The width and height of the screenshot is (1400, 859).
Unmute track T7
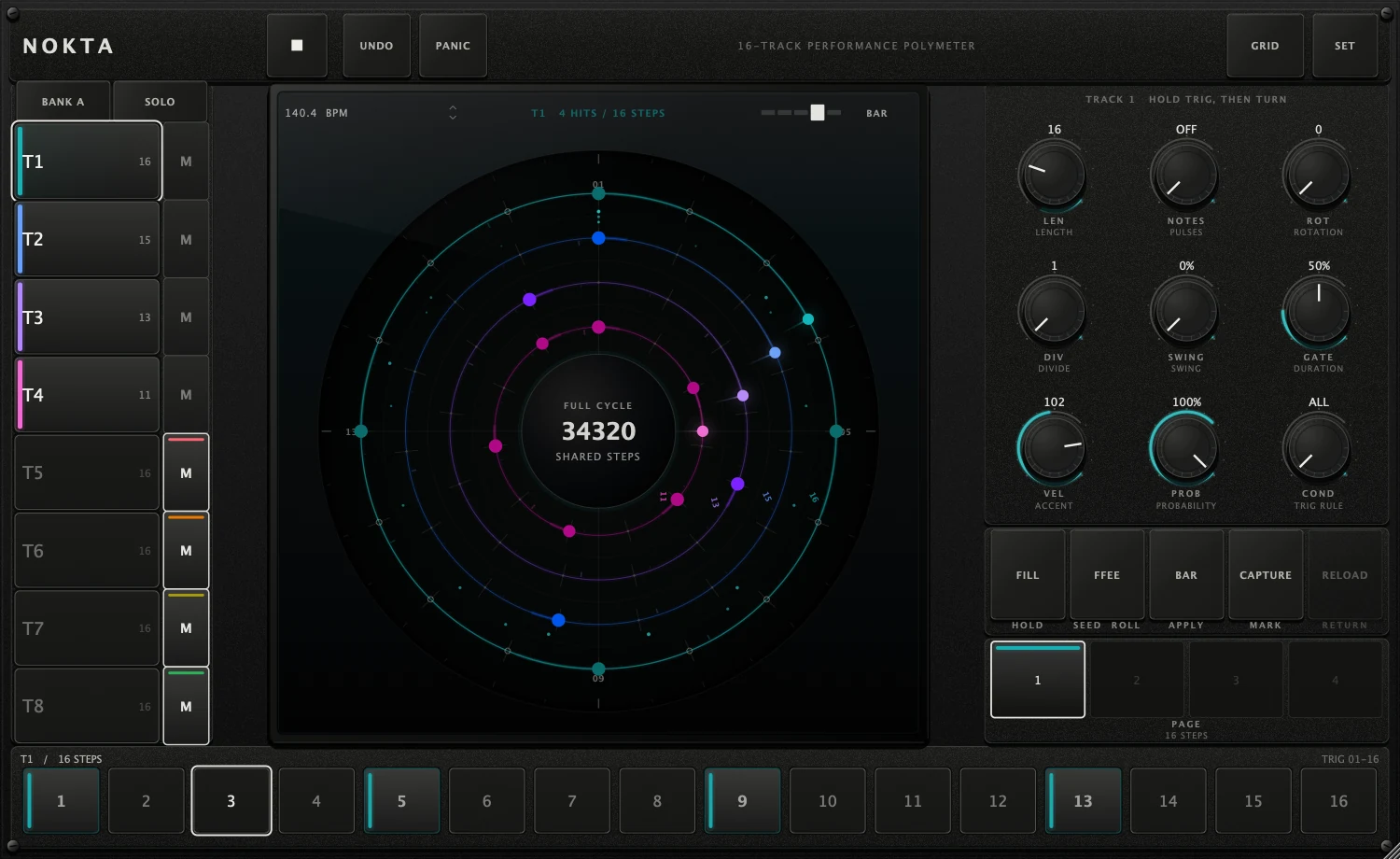186,628
